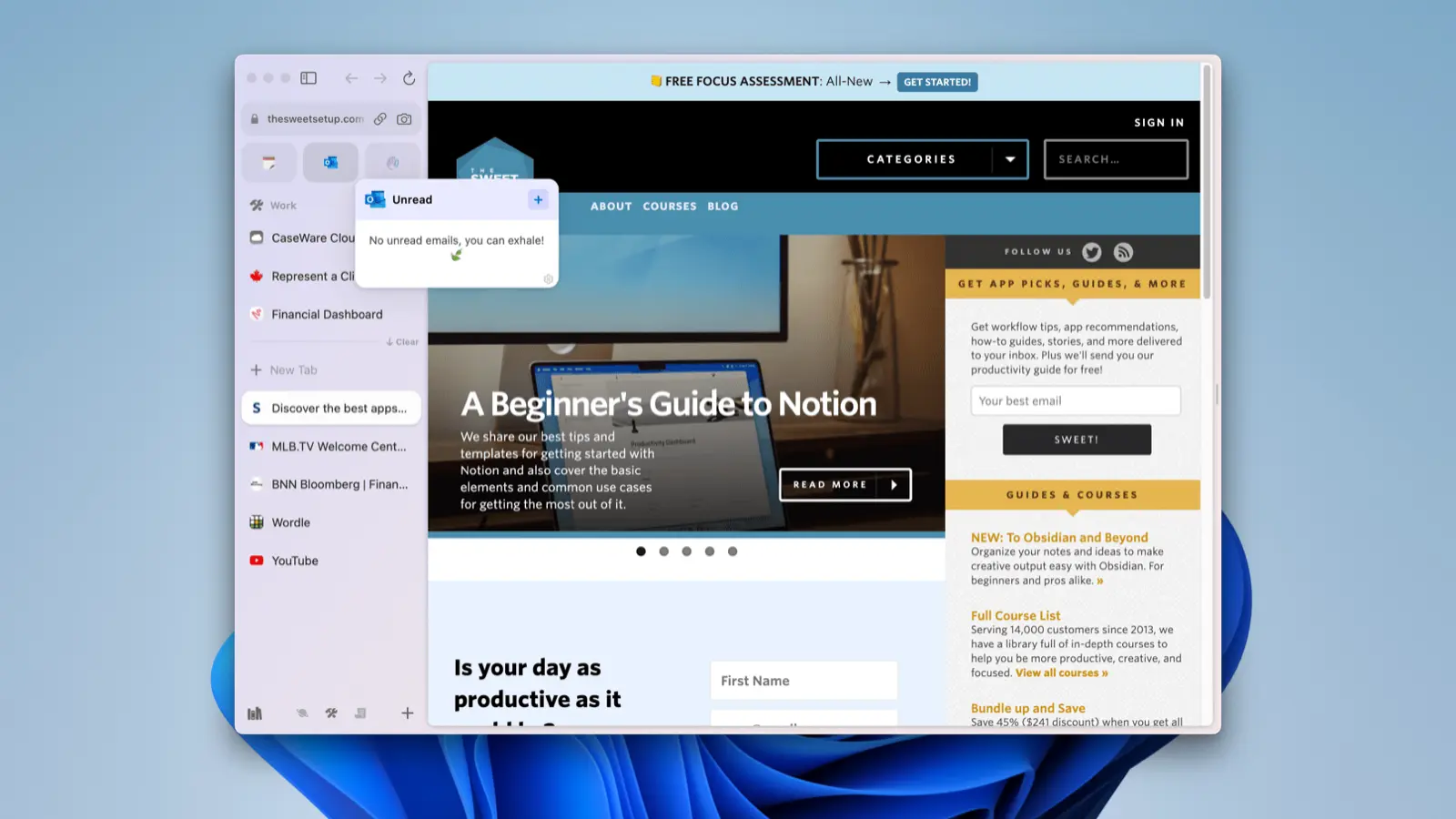Clear tabs using the Clear arrow
The height and width of the screenshot is (819, 1456).
coord(402,342)
